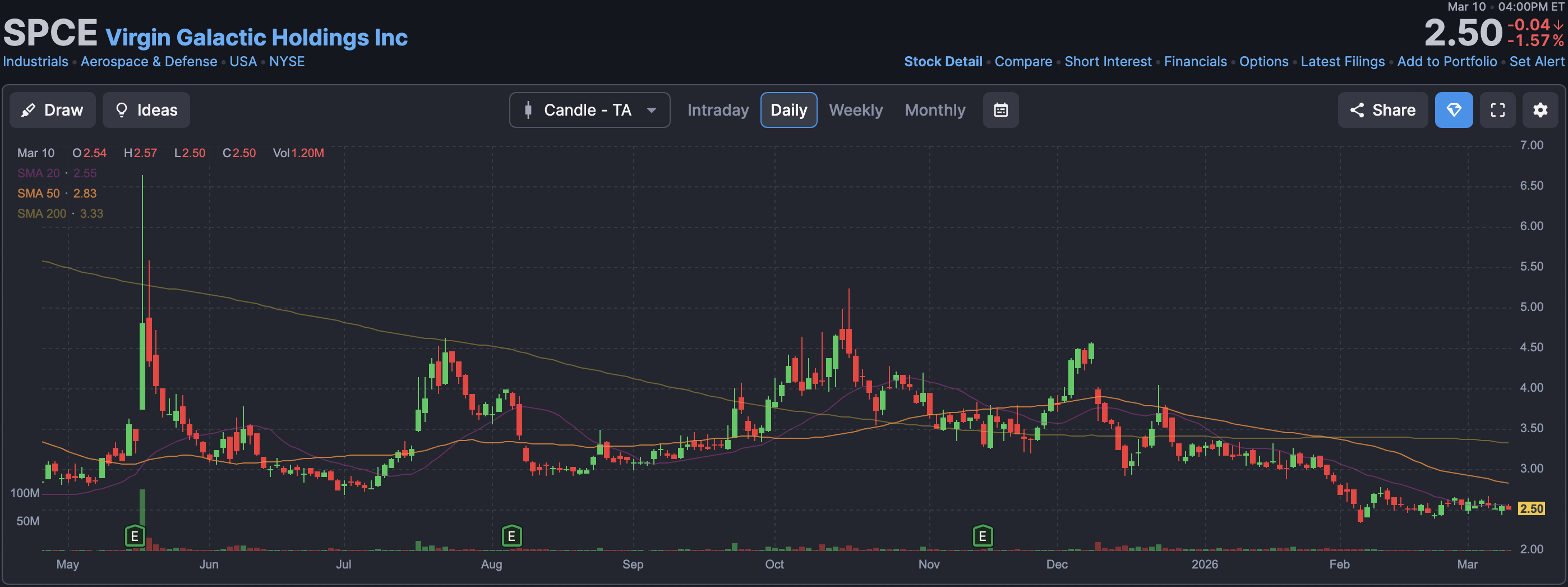Click the -1.57% change value
1568x587 pixels.
pyautogui.click(x=1535, y=41)
